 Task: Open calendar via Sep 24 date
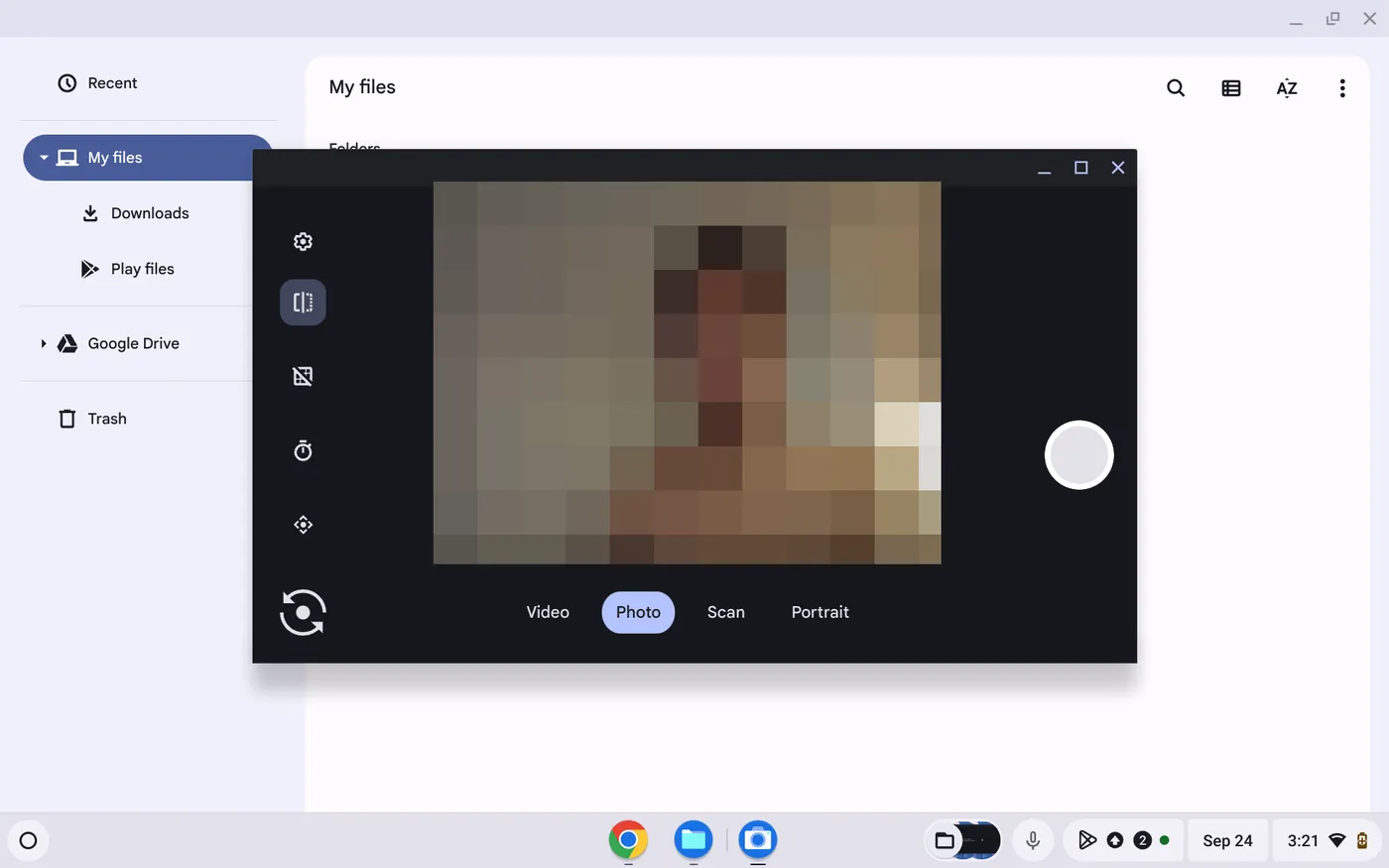1227,840
